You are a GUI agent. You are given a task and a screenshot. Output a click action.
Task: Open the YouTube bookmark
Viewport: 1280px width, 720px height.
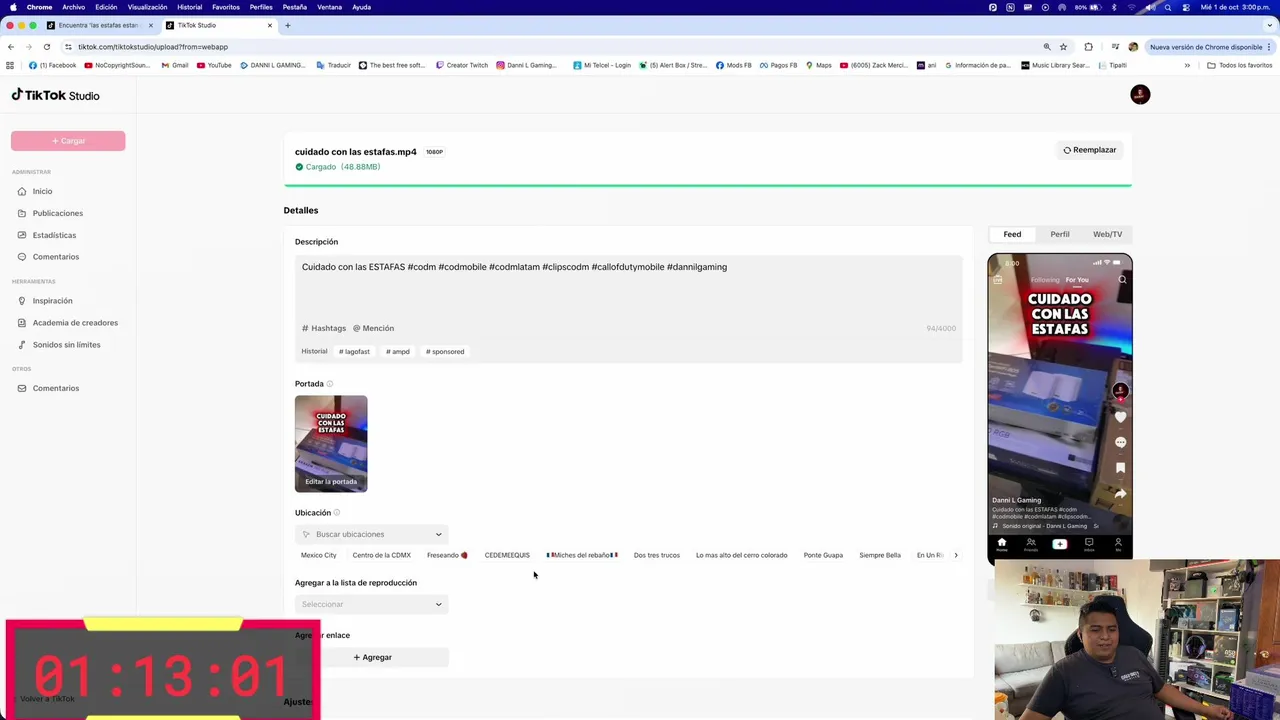(x=214, y=65)
